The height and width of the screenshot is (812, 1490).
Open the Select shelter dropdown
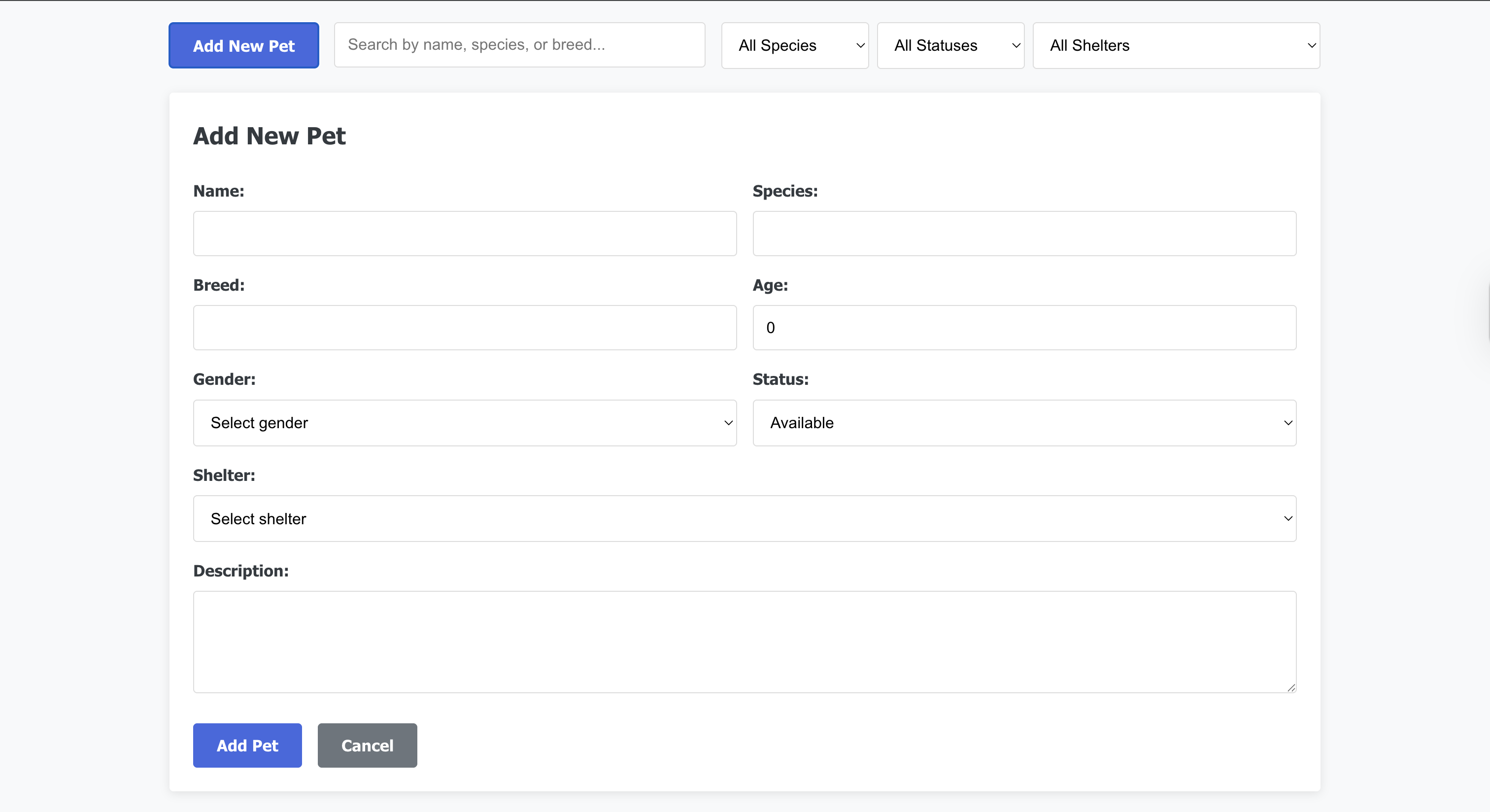745,519
